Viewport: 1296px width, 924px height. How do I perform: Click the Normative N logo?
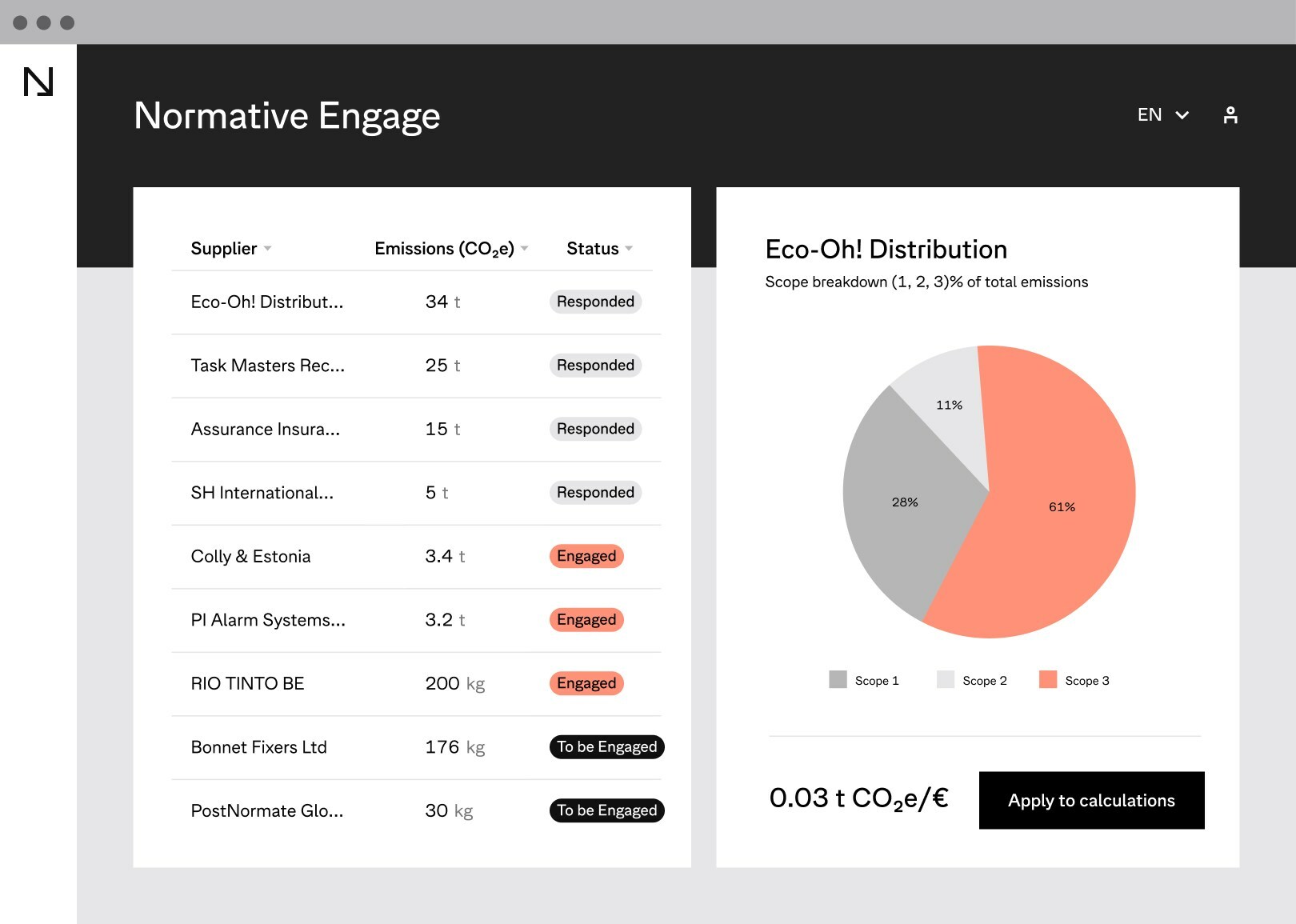[38, 82]
